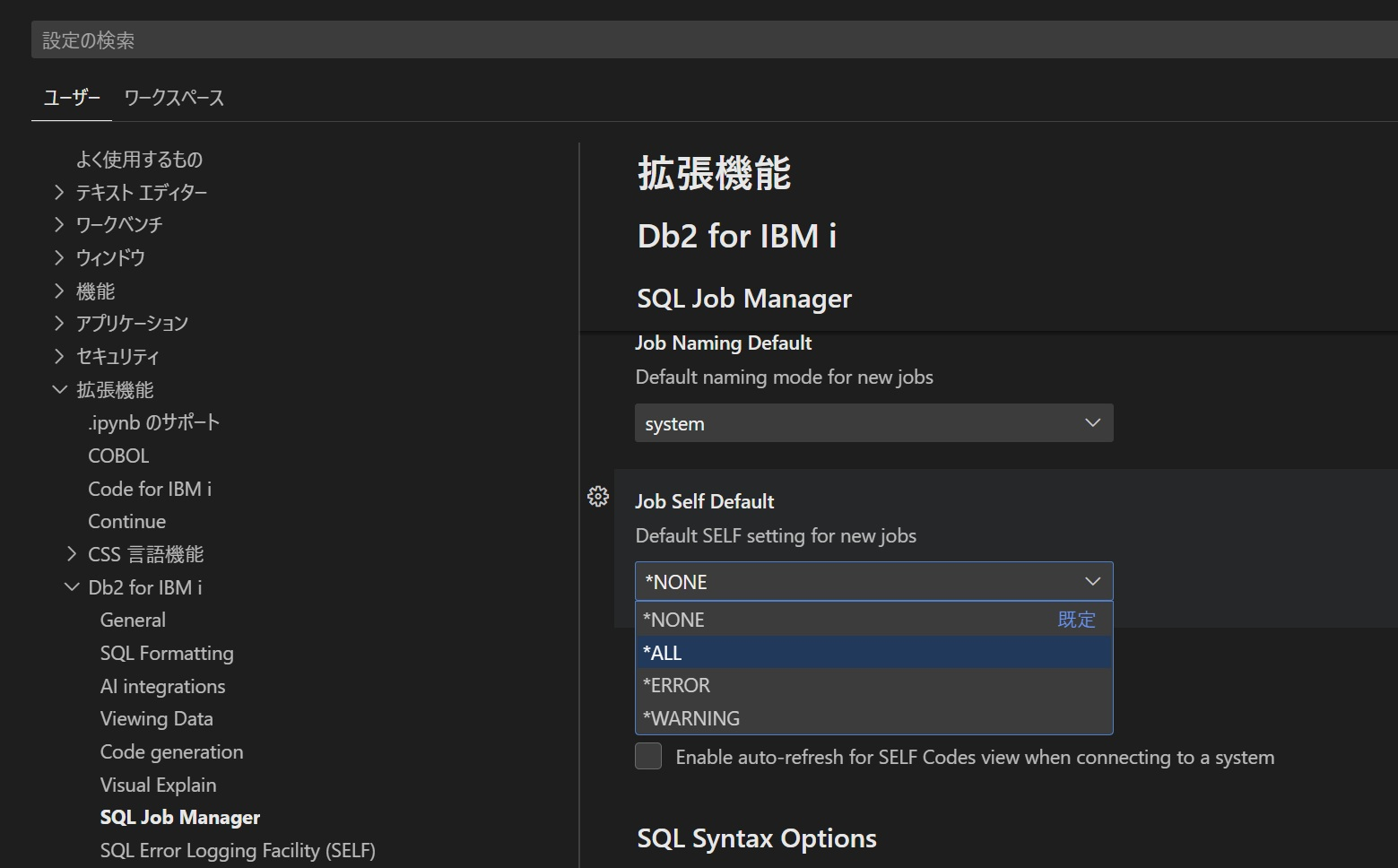
Task: Switch to the ワークスペース tab
Action: tap(174, 98)
